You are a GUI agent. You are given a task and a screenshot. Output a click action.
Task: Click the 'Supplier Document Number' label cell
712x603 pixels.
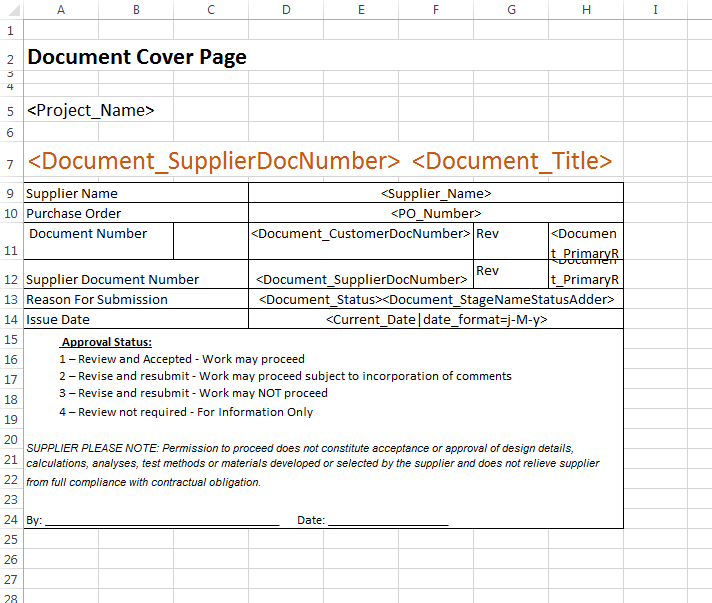coord(136,274)
